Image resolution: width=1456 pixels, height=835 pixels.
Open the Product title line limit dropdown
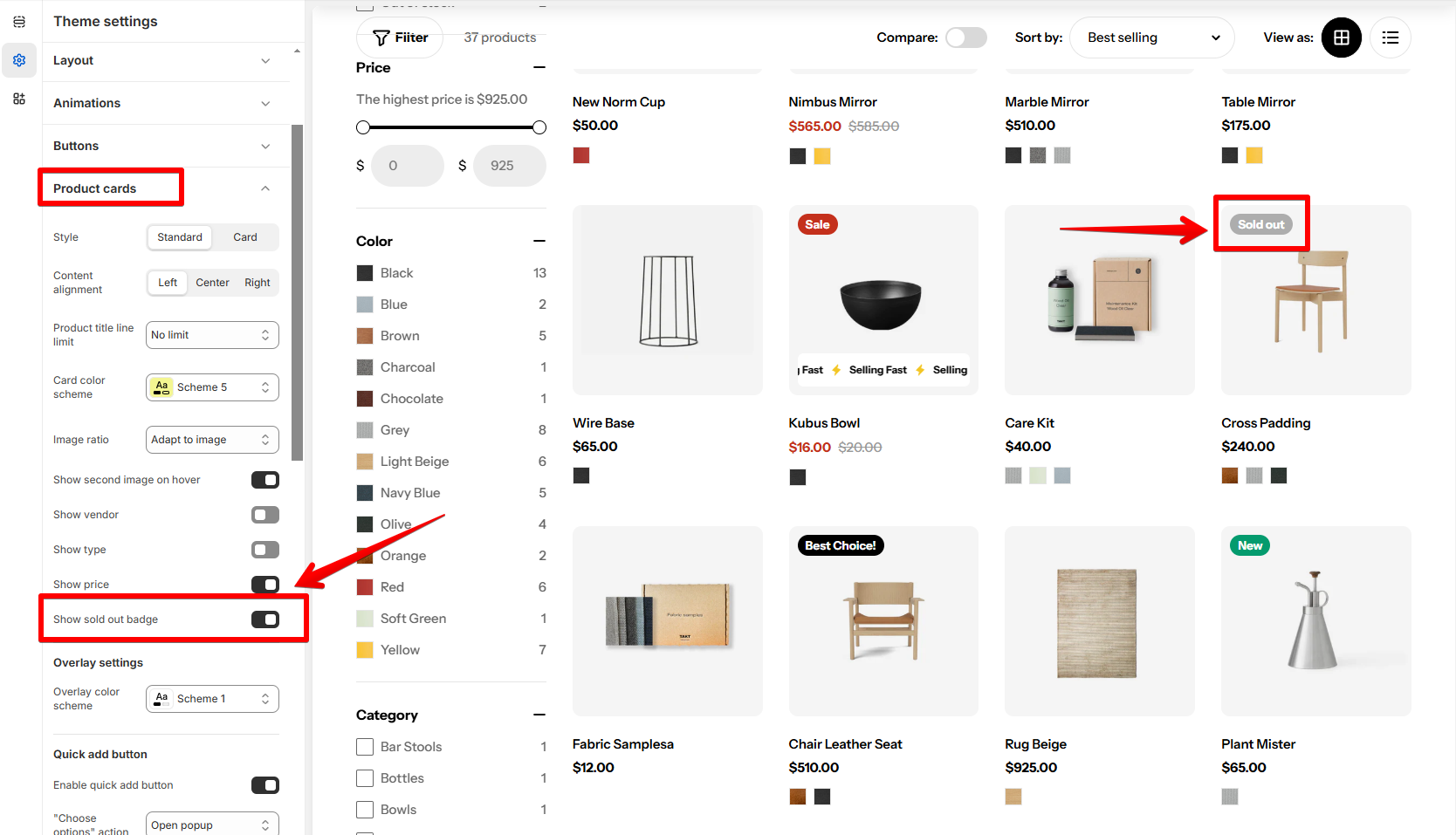[212, 335]
